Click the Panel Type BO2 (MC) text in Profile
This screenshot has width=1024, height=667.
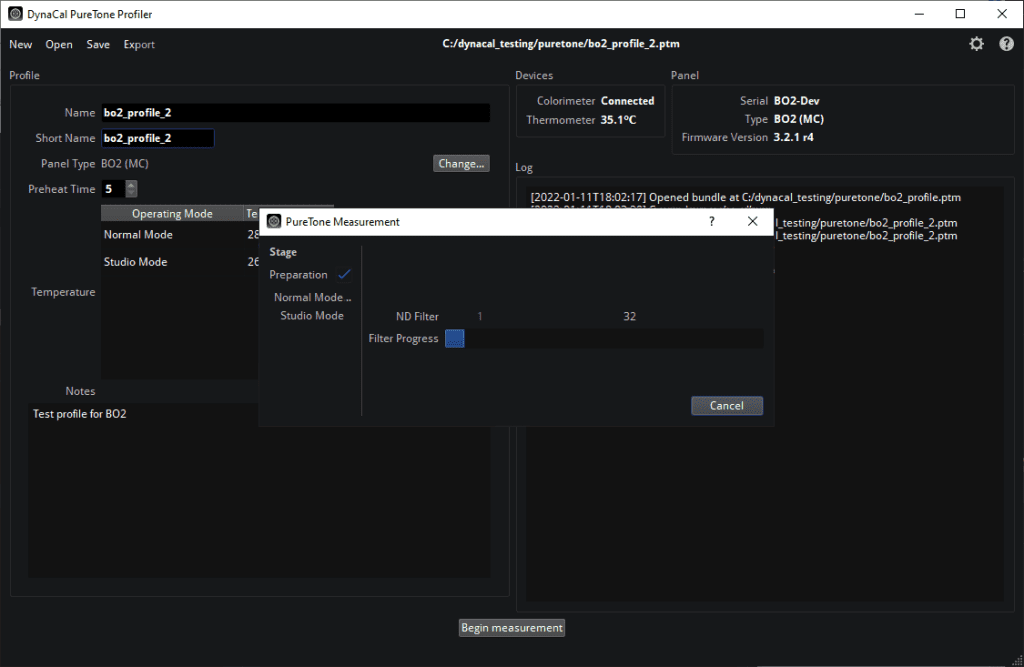coord(125,163)
